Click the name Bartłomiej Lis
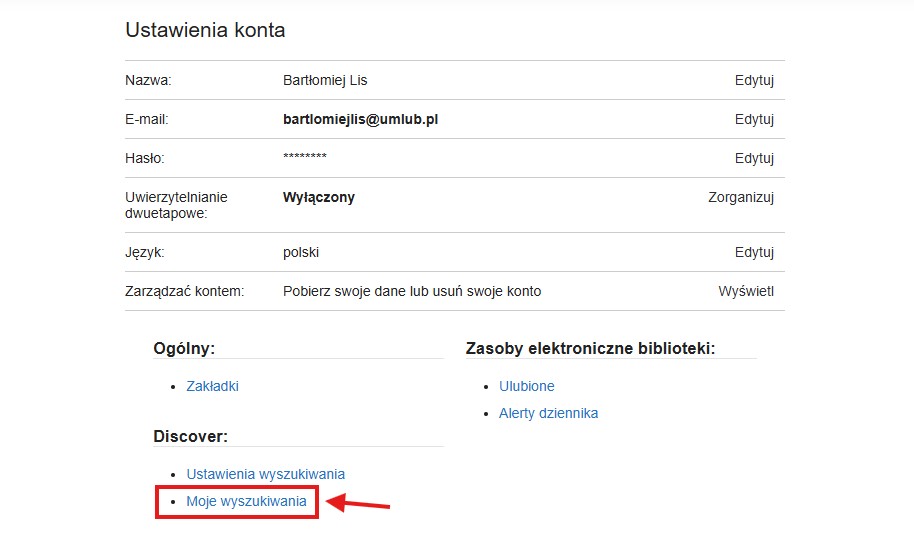Image resolution: width=914 pixels, height=547 pixels. [325, 80]
